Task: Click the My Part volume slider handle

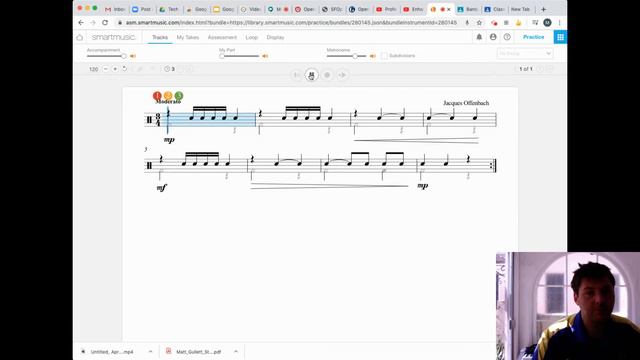Action: (222, 56)
